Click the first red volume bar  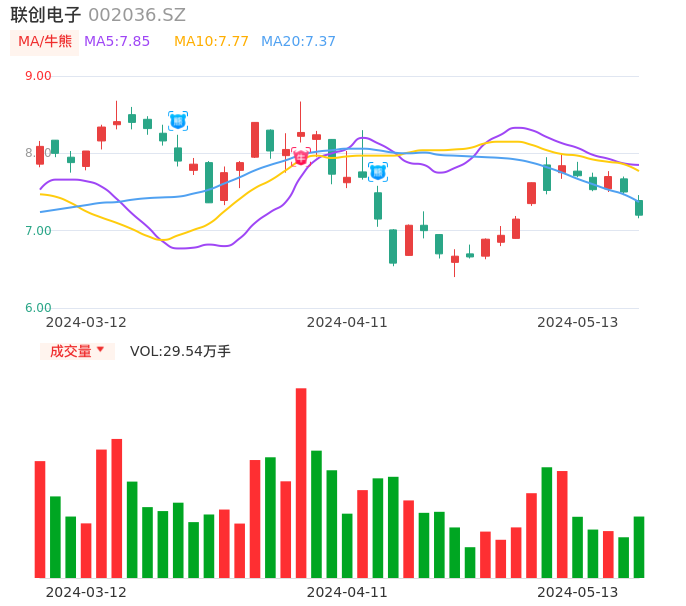click(40, 519)
